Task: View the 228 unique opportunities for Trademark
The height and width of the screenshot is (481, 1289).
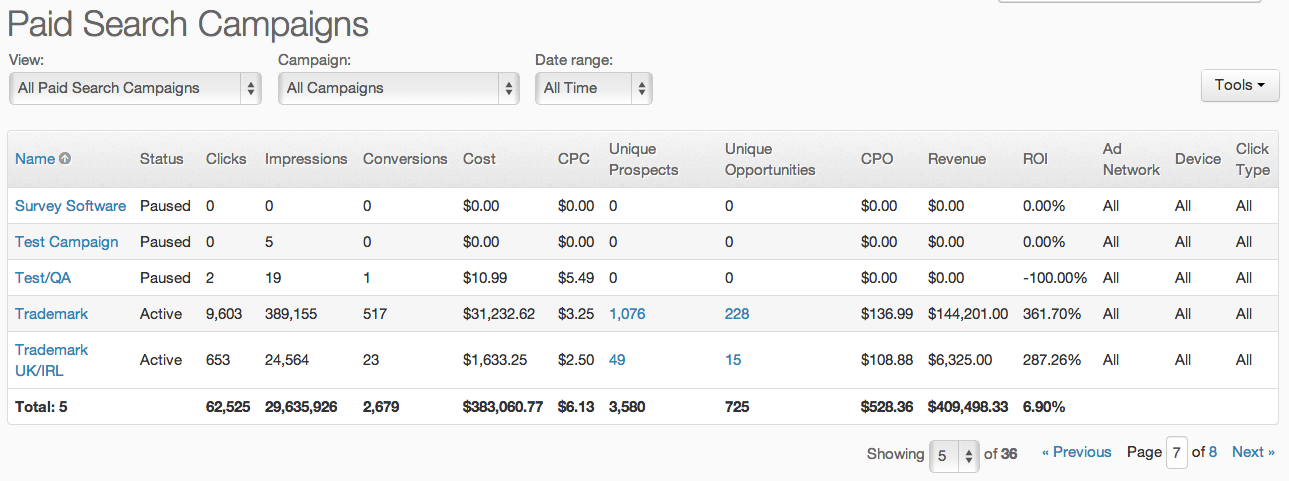Action: 737,314
